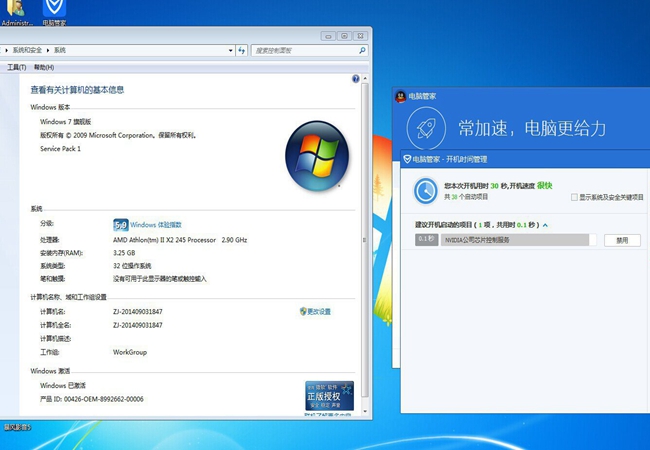Click the product ID 00426-OEM-8992662-00006
The width and height of the screenshot is (650, 450).
(x=104, y=399)
